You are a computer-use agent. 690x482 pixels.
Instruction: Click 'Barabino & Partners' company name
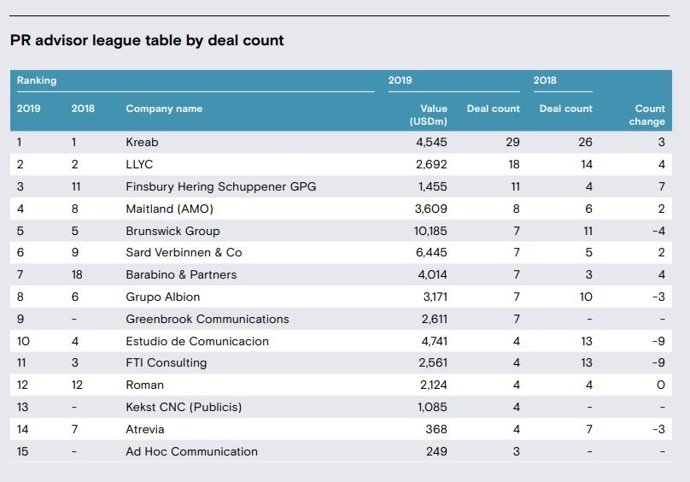(x=181, y=275)
